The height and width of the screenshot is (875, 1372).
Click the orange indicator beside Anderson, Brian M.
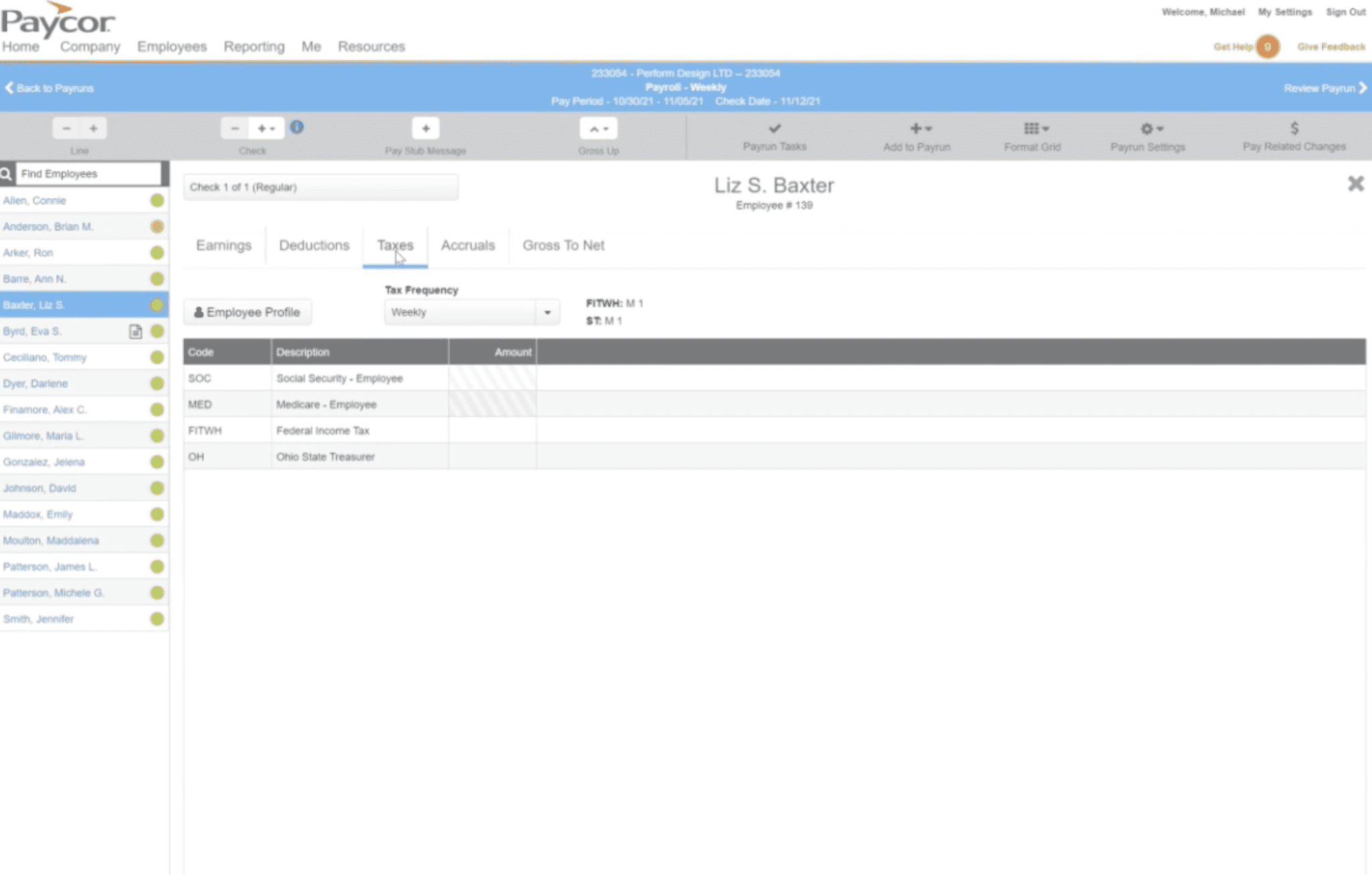pos(157,226)
